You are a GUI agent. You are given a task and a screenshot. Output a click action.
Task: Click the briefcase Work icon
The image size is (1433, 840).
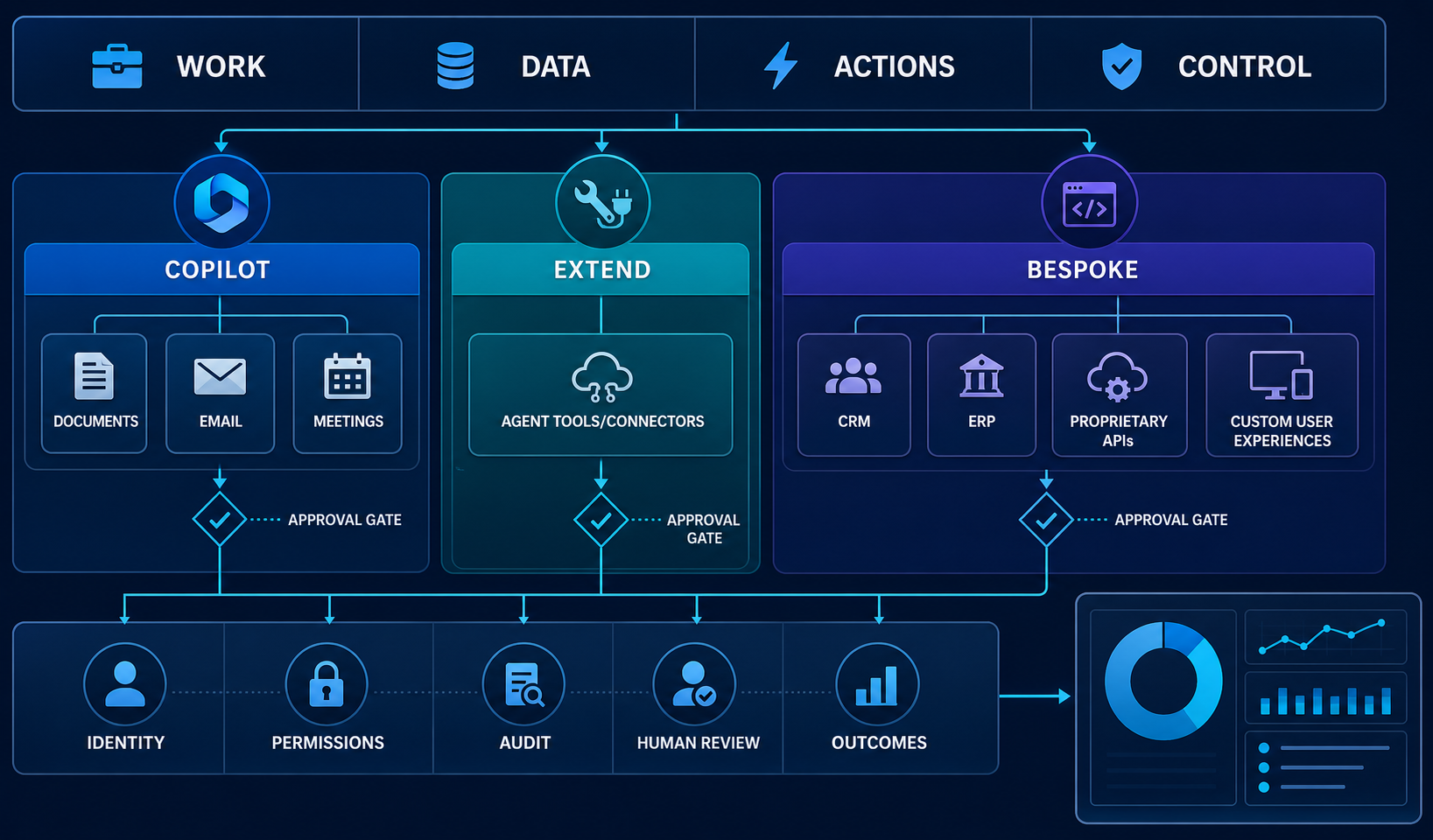[x=117, y=66]
